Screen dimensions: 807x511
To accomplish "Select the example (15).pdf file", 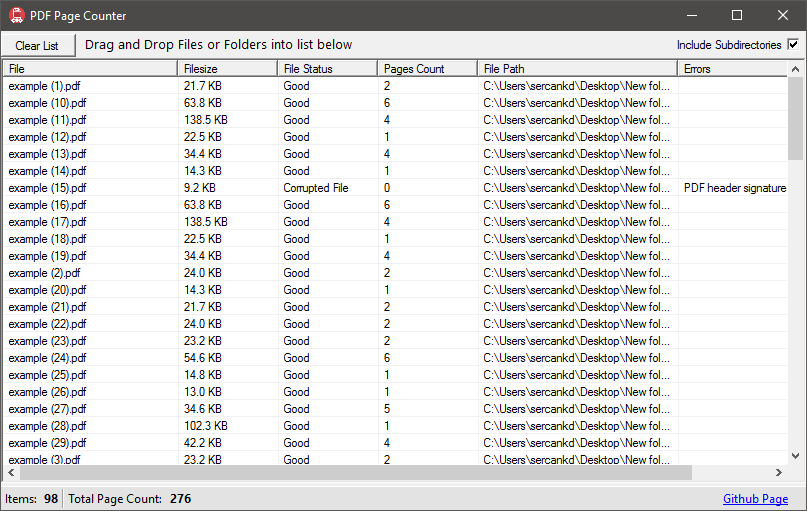I will tap(47, 188).
